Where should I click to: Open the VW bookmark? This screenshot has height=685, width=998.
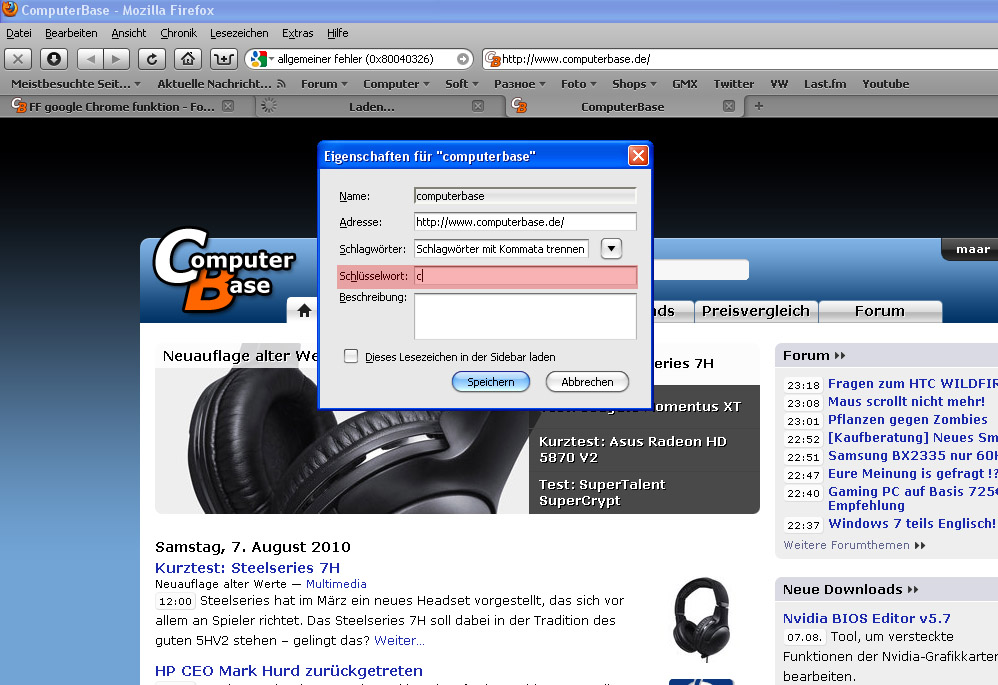[779, 84]
